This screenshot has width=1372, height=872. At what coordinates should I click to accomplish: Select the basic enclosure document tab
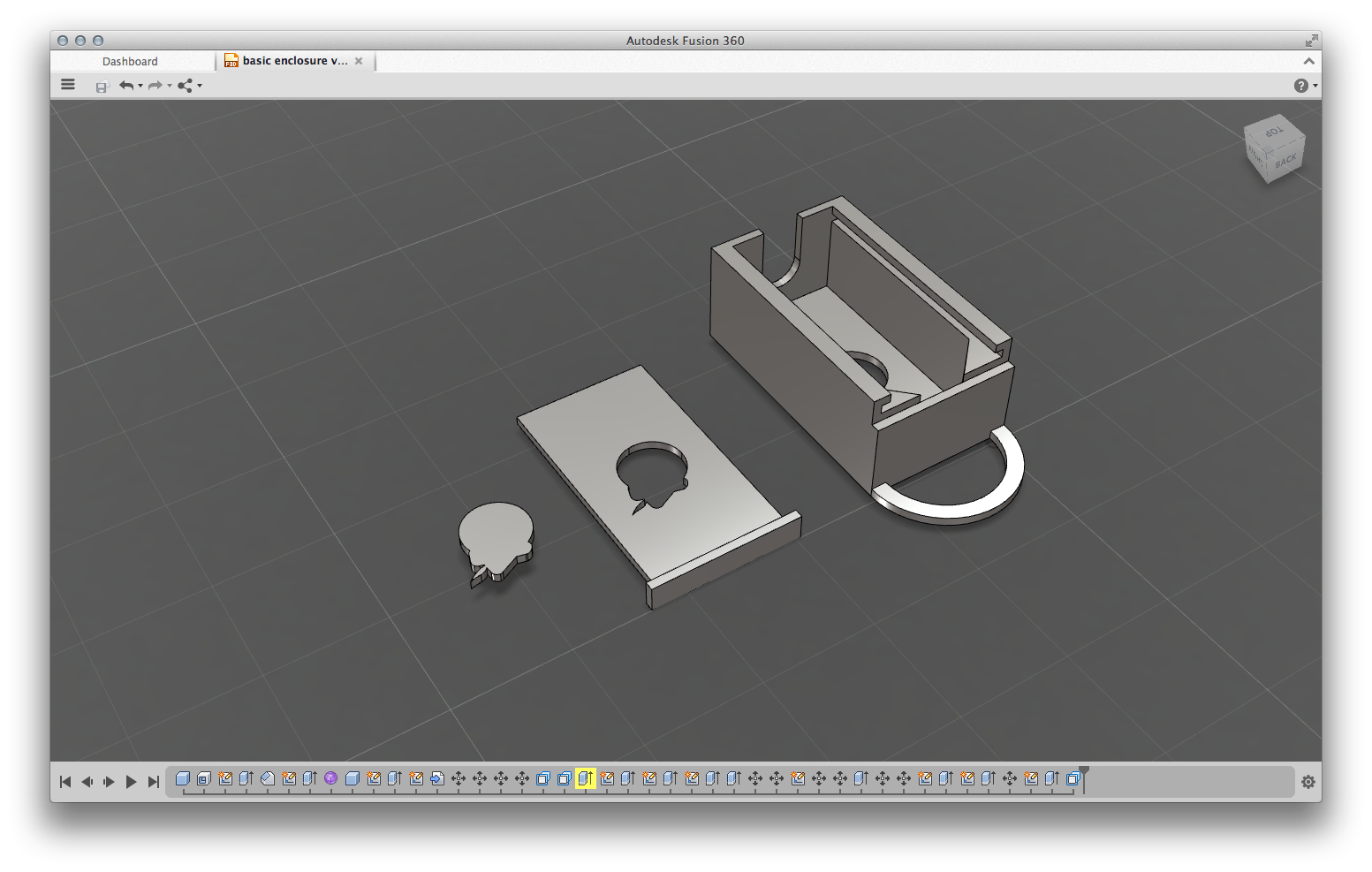tap(295, 61)
